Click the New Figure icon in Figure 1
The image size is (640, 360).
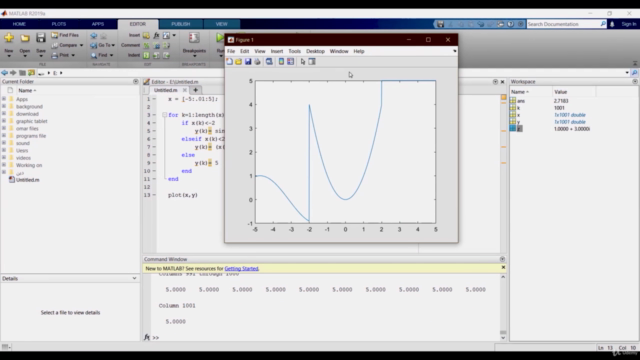tap(229, 62)
